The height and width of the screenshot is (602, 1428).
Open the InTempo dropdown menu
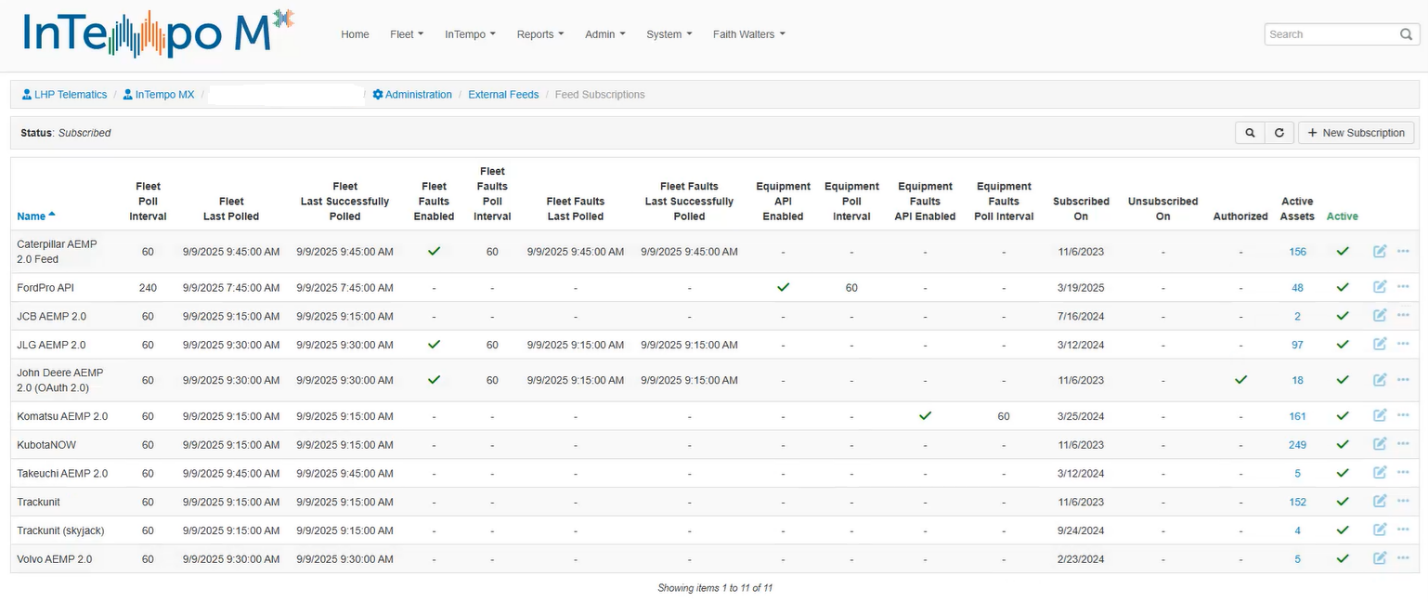click(x=470, y=34)
